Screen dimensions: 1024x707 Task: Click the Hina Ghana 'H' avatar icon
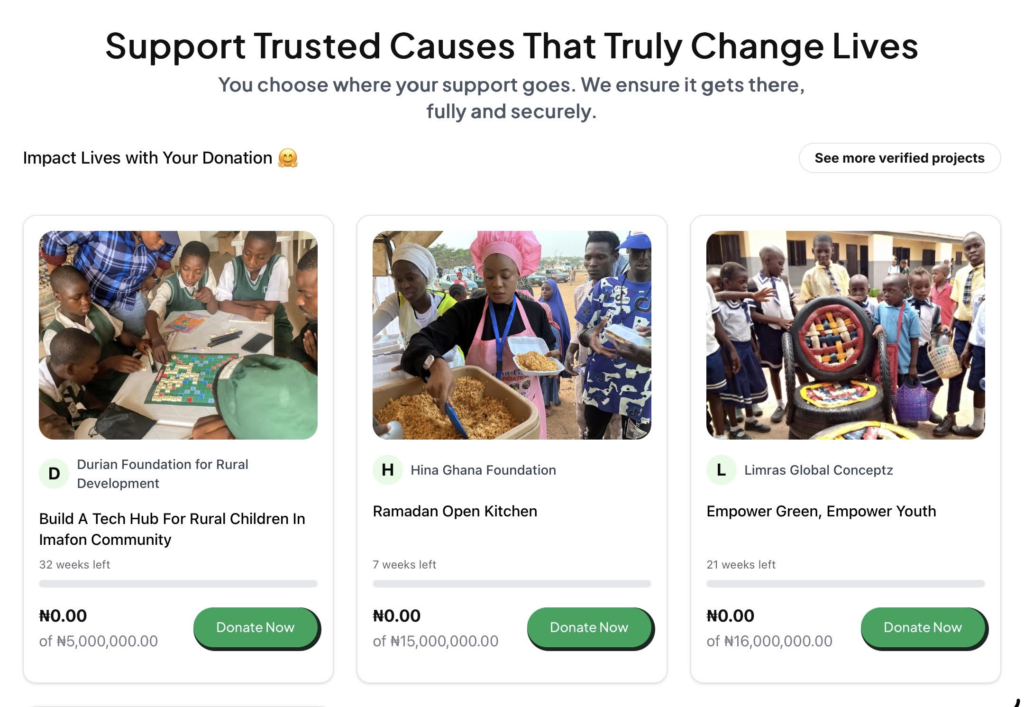pos(387,470)
